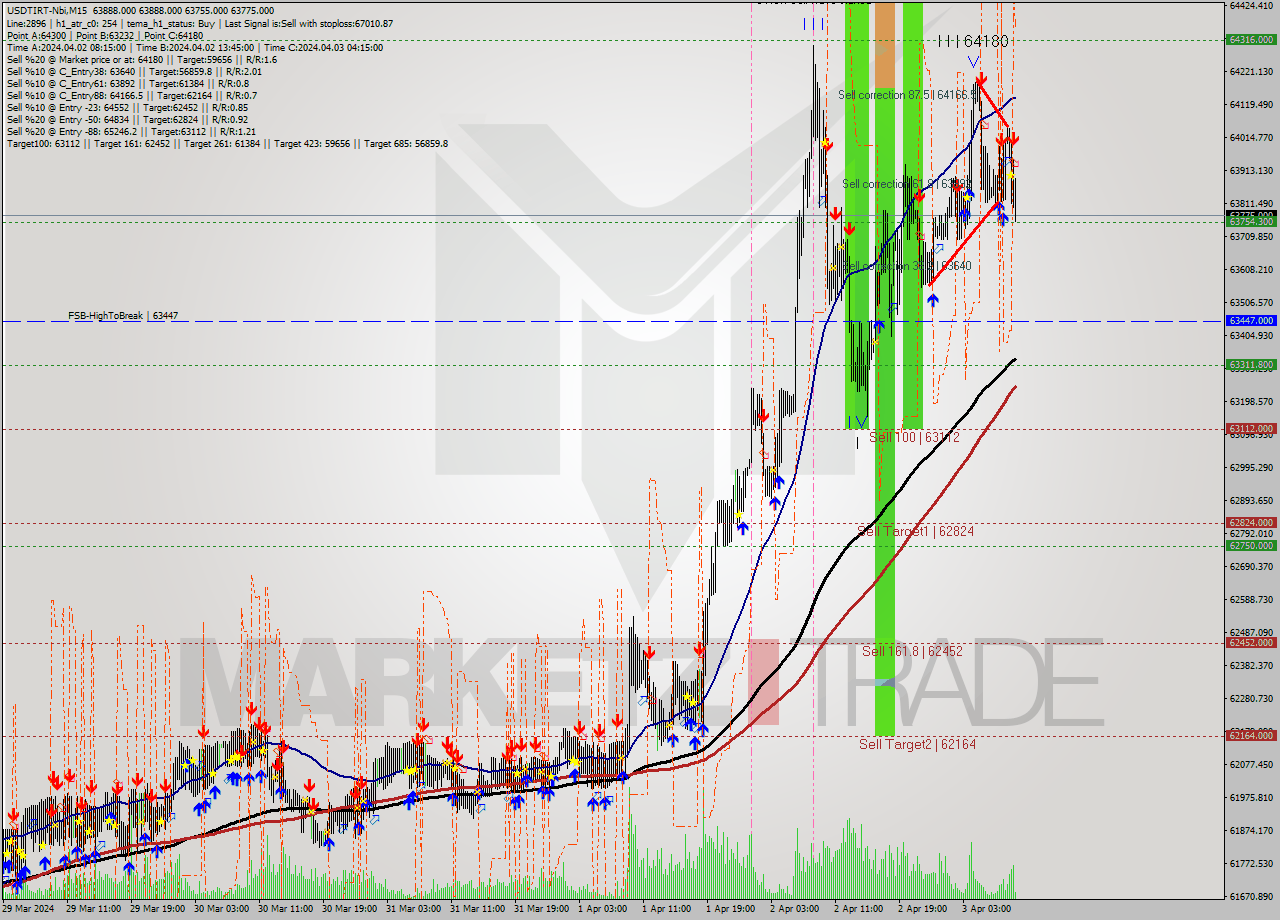The image size is (1280, 920).
Task: Click the 61670.890 price axis value
Action: point(1251,896)
